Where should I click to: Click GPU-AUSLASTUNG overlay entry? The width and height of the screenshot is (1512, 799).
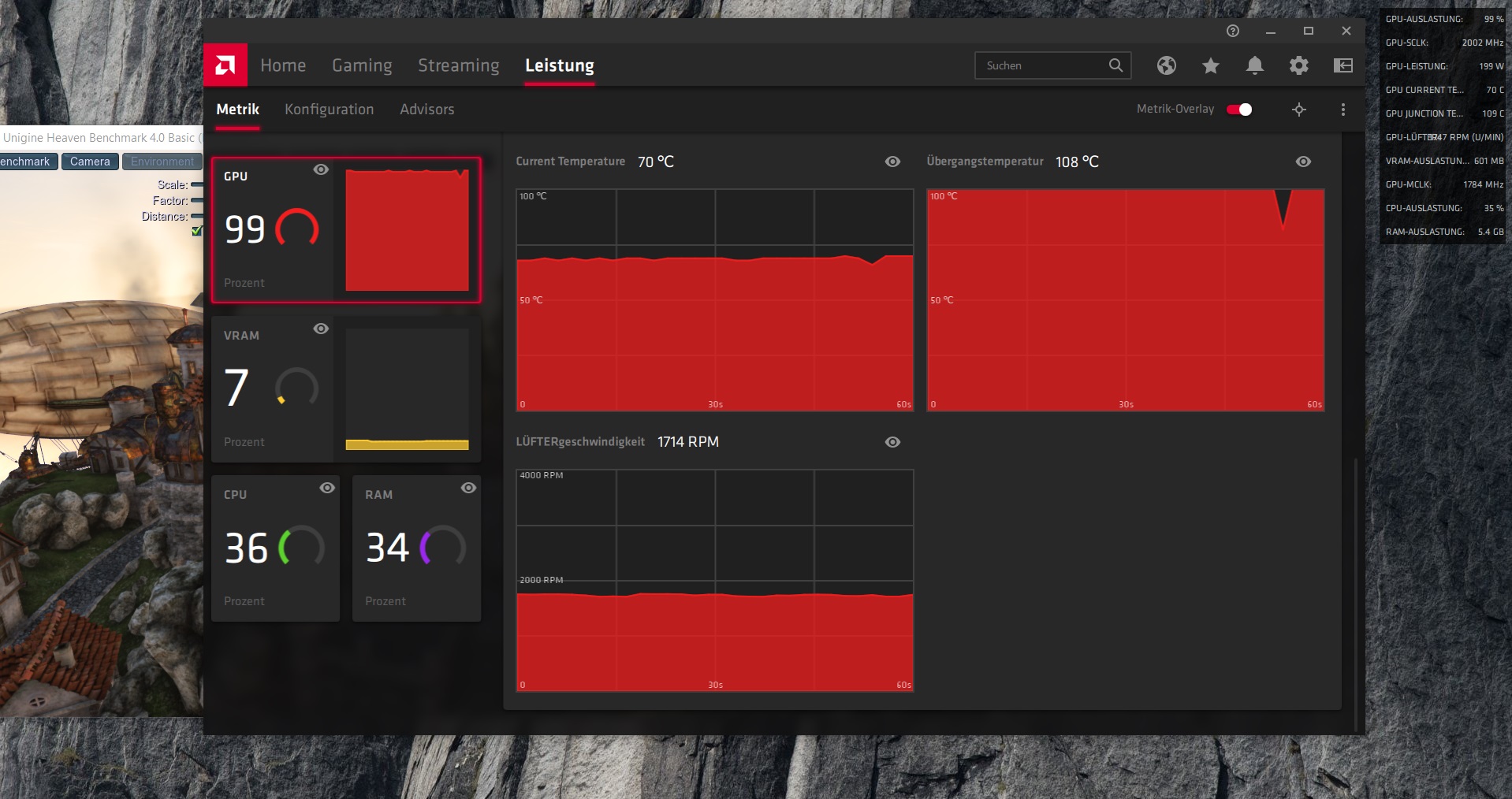(x=1444, y=19)
